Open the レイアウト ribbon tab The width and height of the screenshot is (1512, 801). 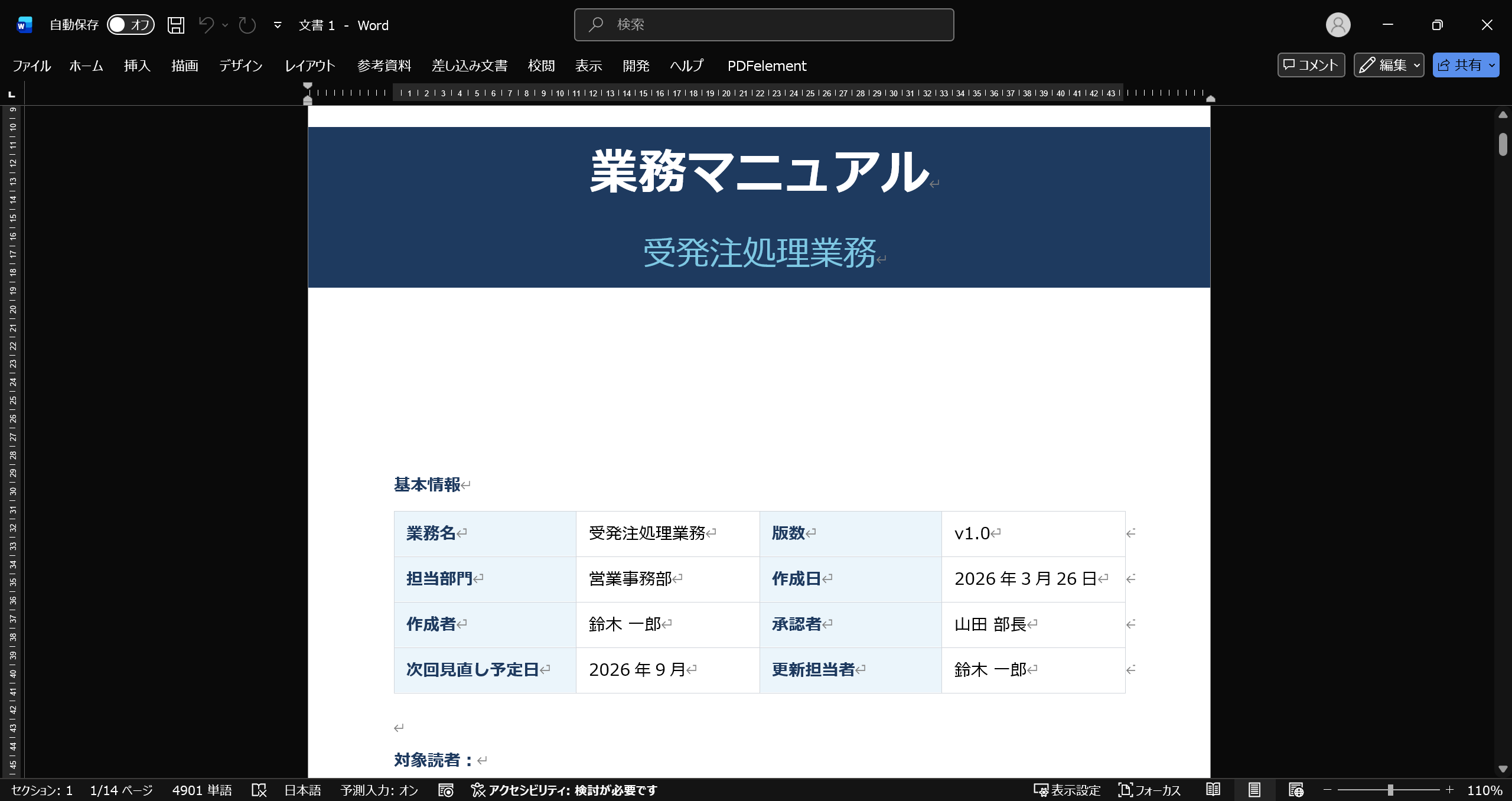(309, 66)
